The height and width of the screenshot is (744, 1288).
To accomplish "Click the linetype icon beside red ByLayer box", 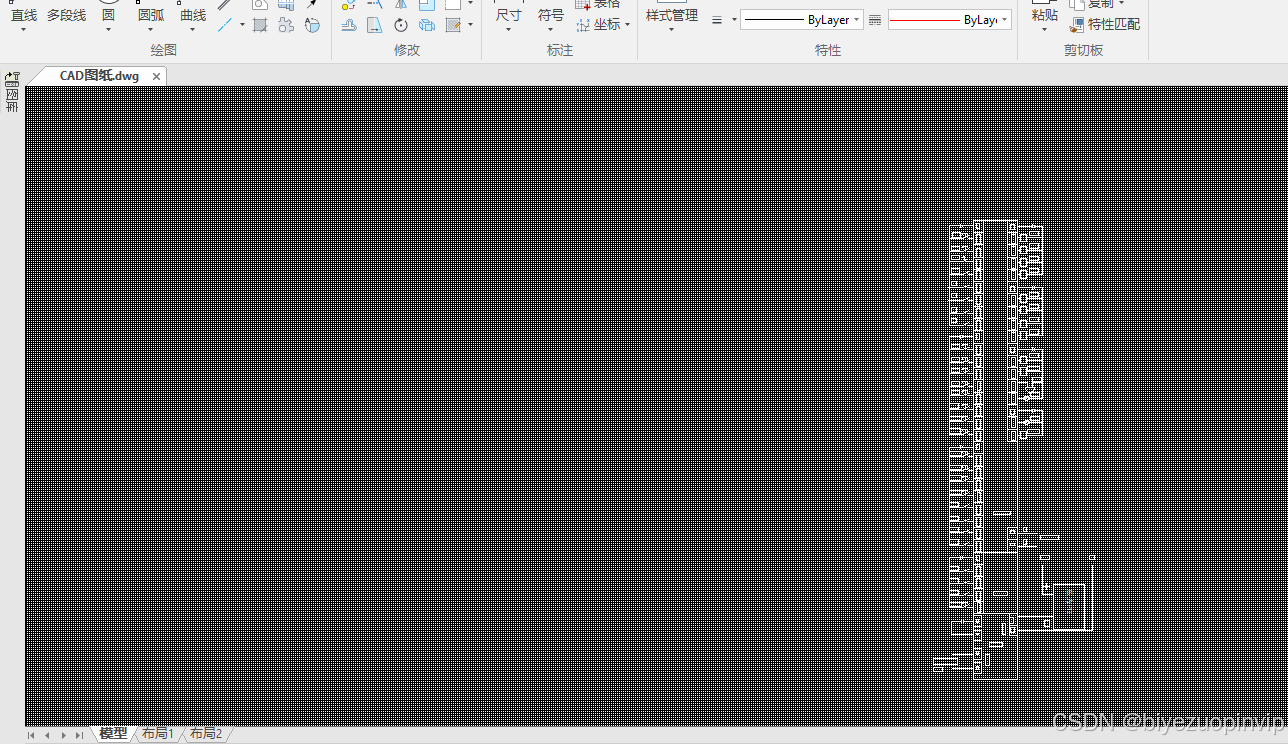I will 875,20.
